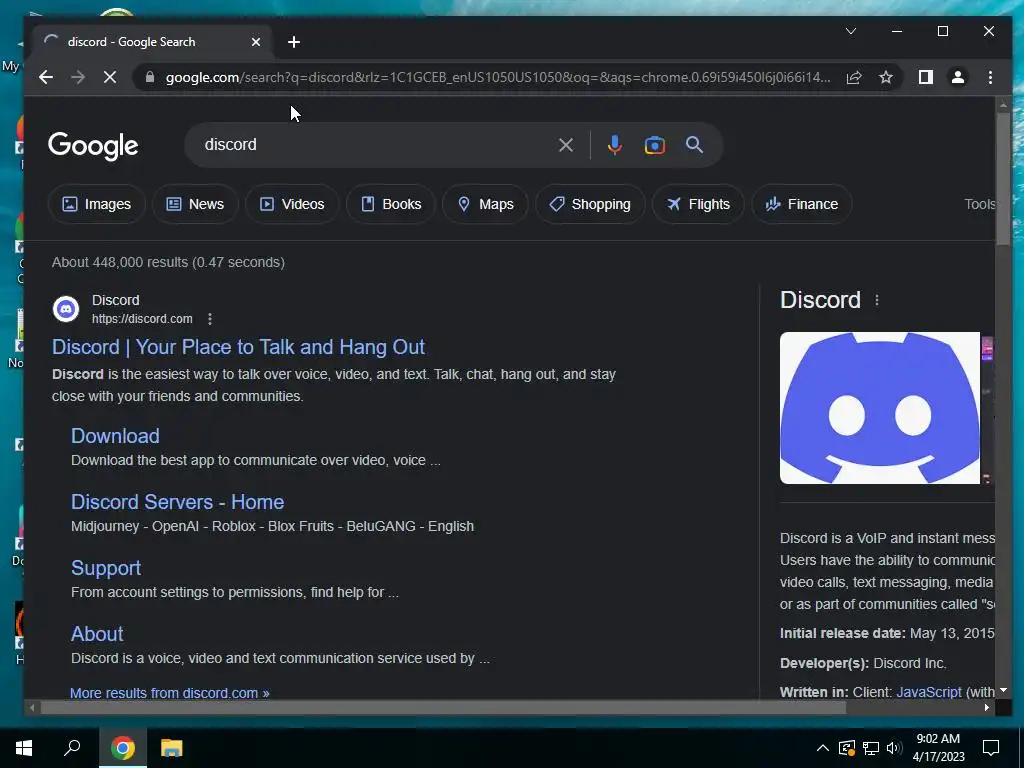Screen dimensions: 1024x768
Task: Filter results by Shopping
Action: coord(590,204)
